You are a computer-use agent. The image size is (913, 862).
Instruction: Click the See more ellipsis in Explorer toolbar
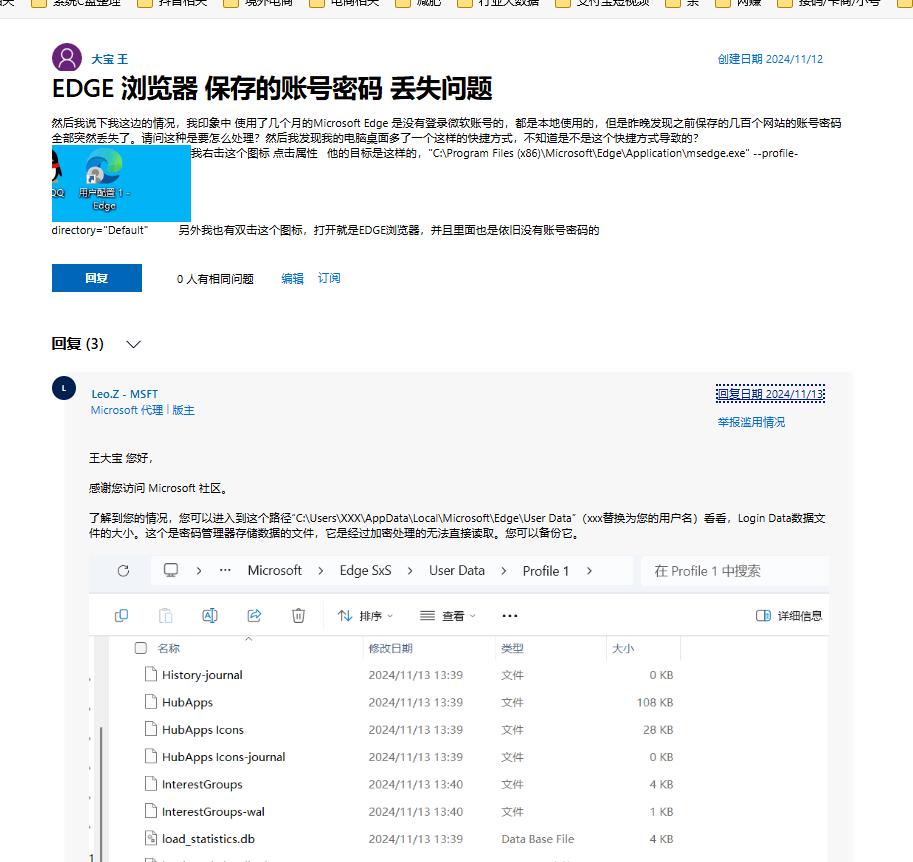click(x=509, y=616)
